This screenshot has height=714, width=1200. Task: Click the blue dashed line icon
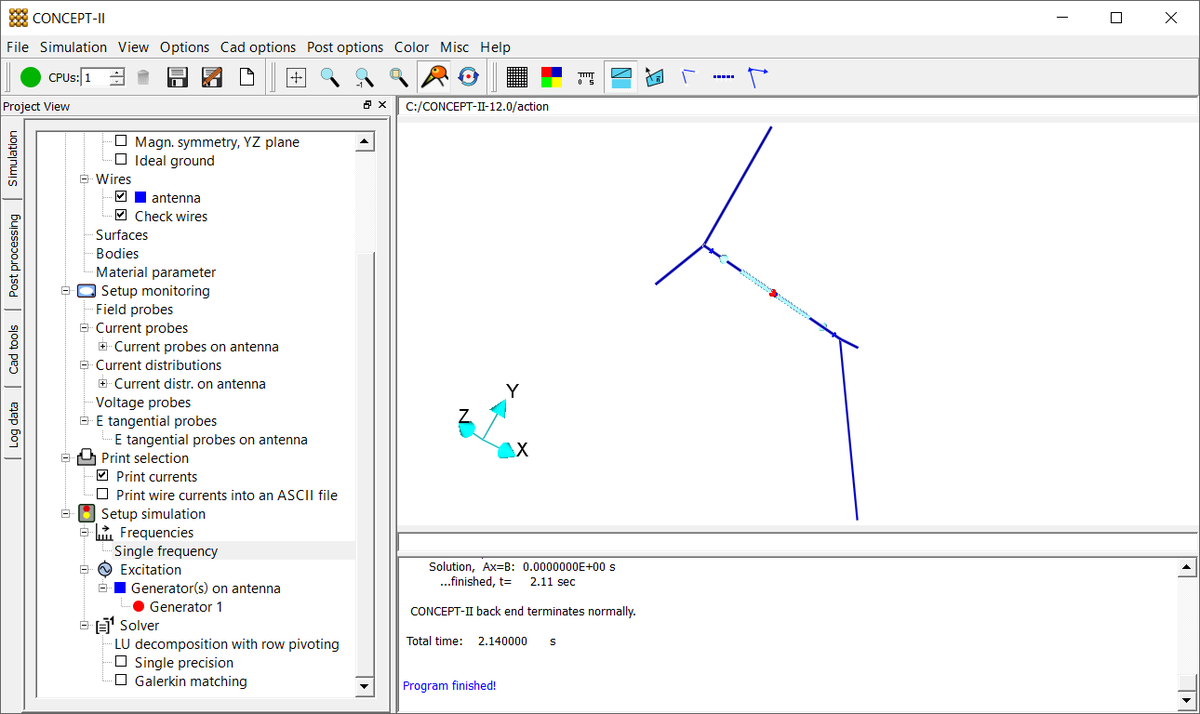coord(723,76)
